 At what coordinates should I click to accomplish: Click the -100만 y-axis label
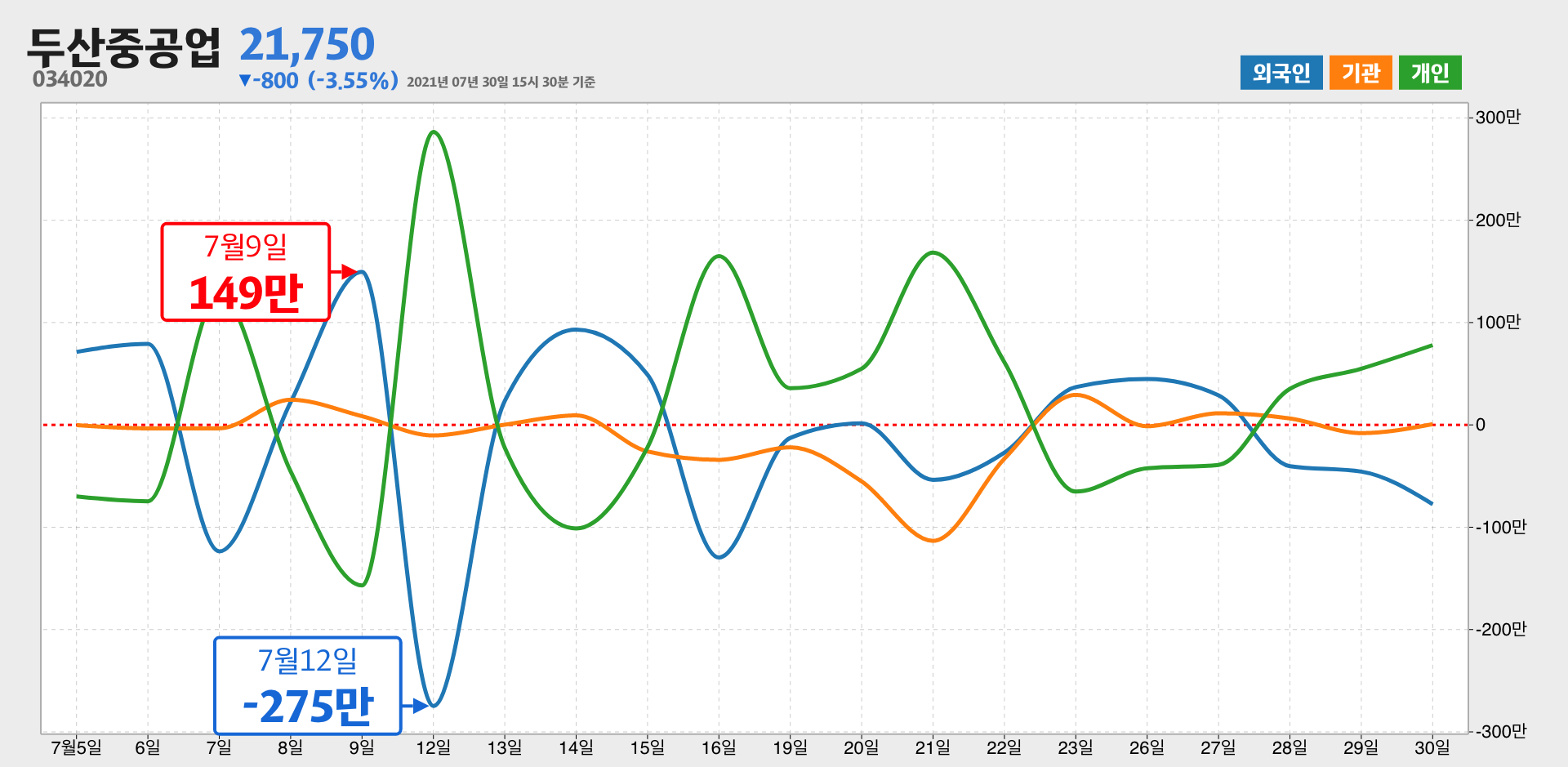point(1500,527)
